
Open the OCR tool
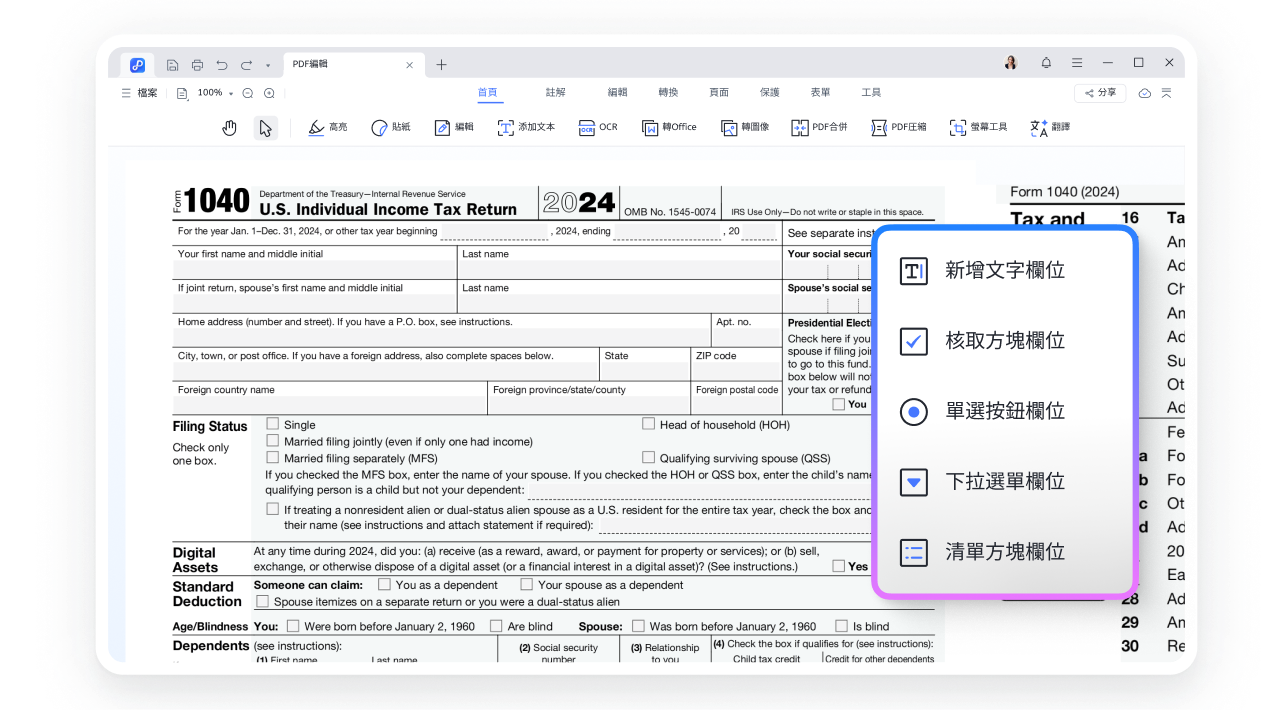click(598, 128)
